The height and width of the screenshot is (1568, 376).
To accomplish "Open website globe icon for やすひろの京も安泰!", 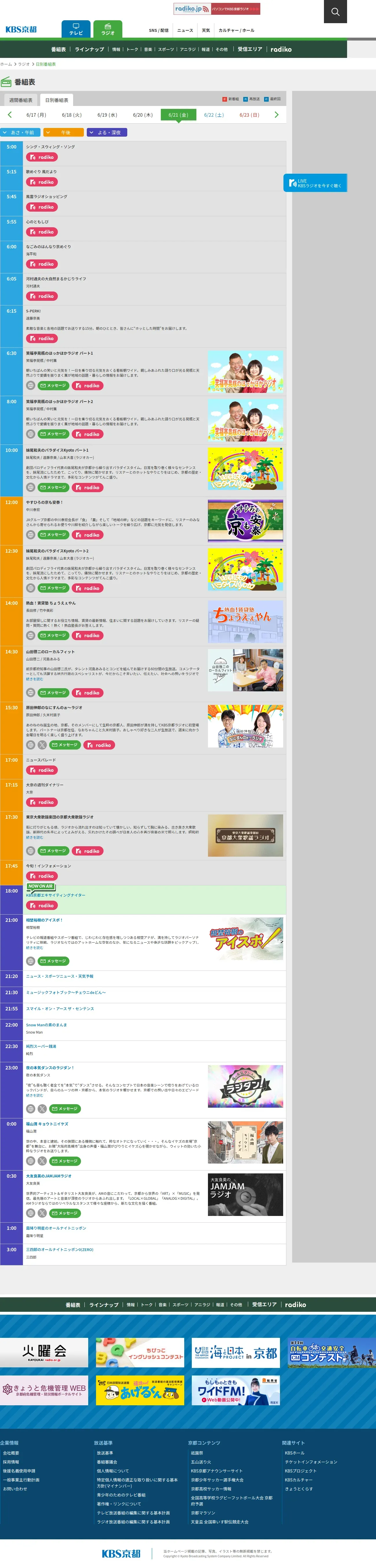I will pos(30,534).
